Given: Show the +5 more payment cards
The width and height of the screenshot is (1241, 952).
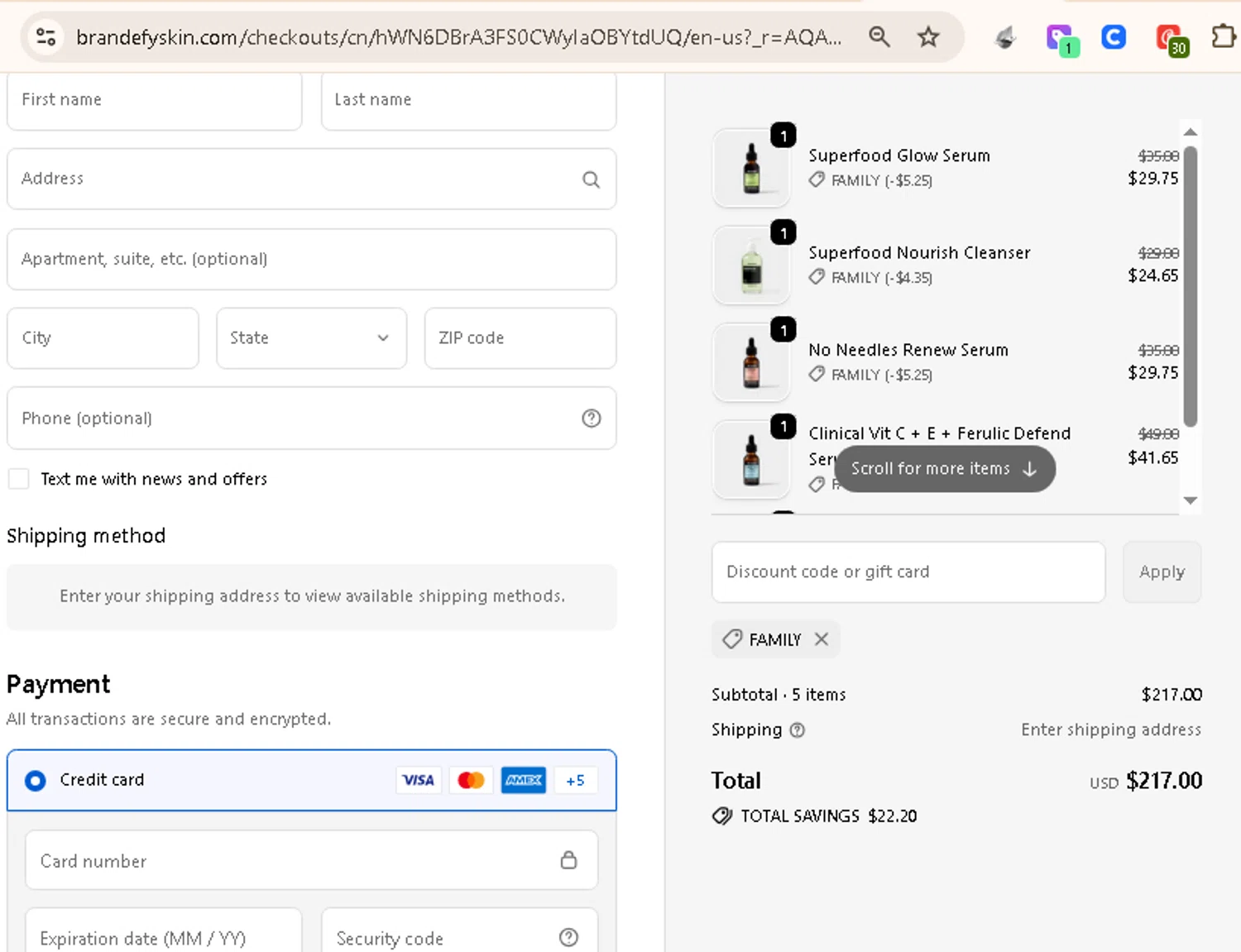Looking at the screenshot, I should pos(575,780).
